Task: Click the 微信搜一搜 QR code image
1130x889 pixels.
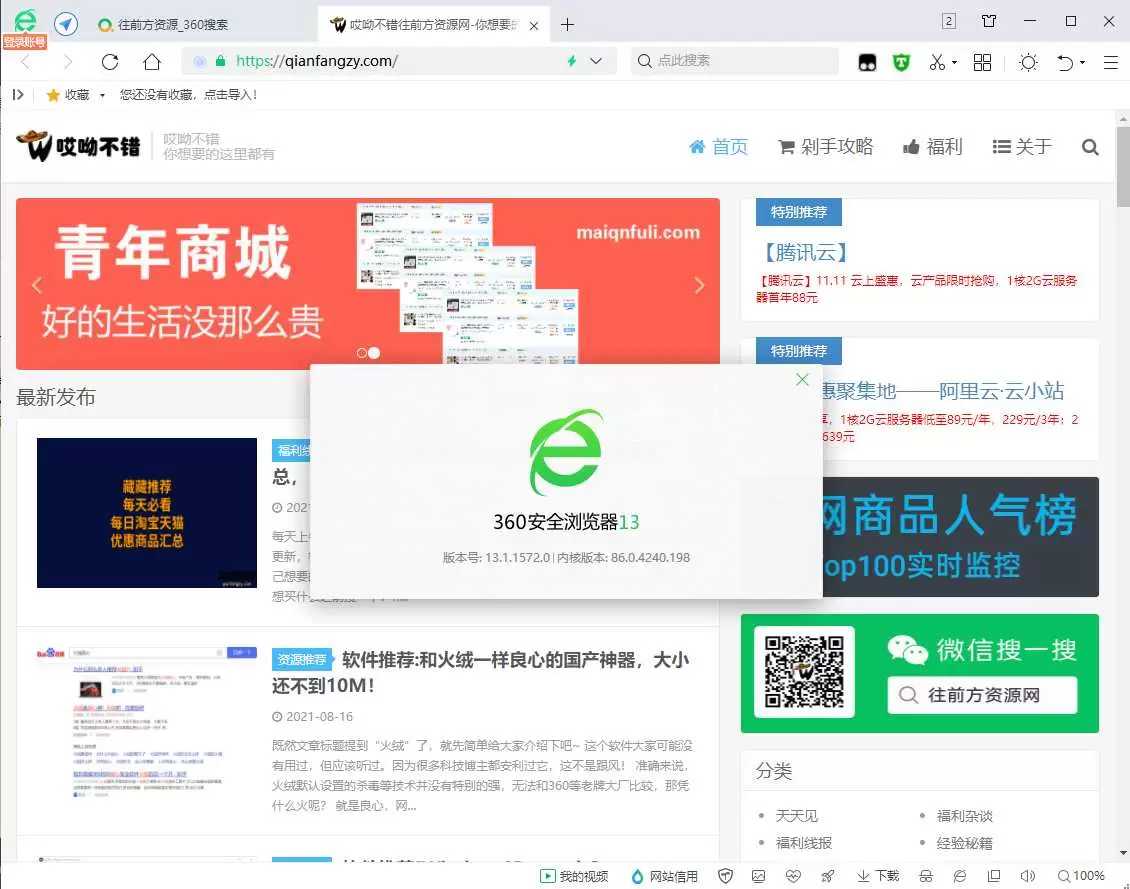Action: pyautogui.click(x=804, y=671)
